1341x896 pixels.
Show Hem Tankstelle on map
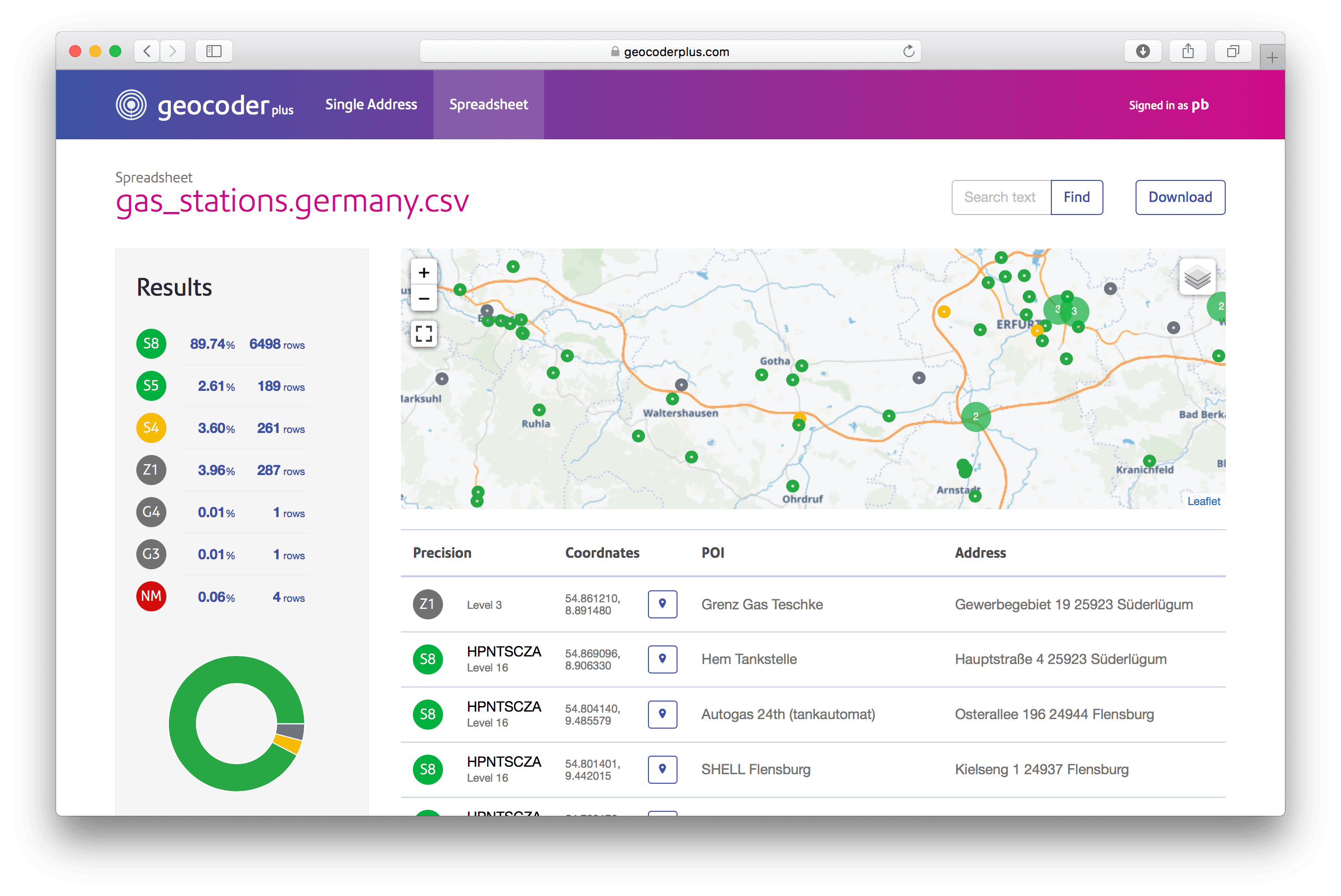click(662, 659)
